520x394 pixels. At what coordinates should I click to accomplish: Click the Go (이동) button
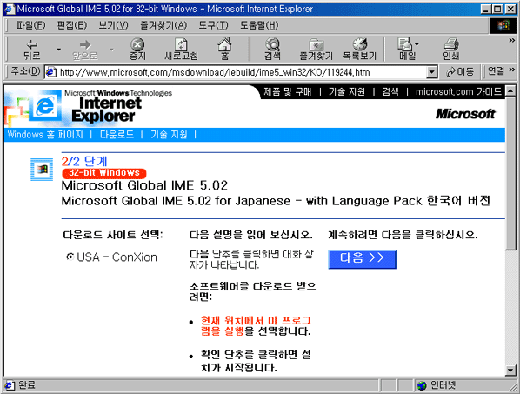click(x=461, y=72)
